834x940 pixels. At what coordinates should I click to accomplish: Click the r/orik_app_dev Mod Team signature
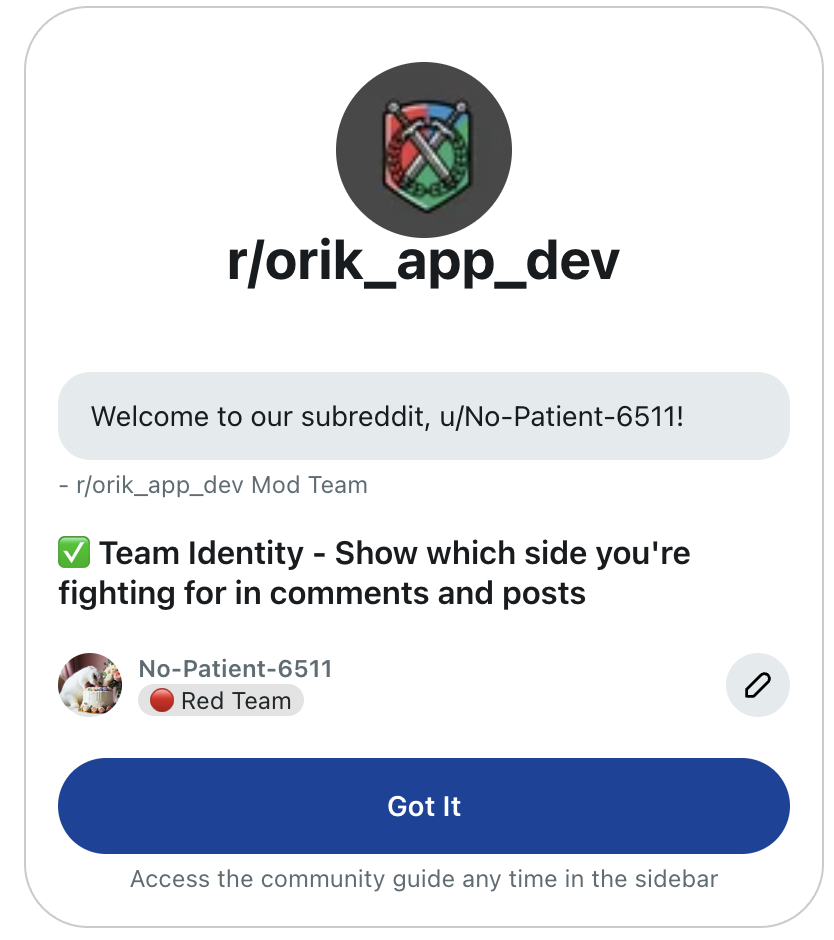213,485
